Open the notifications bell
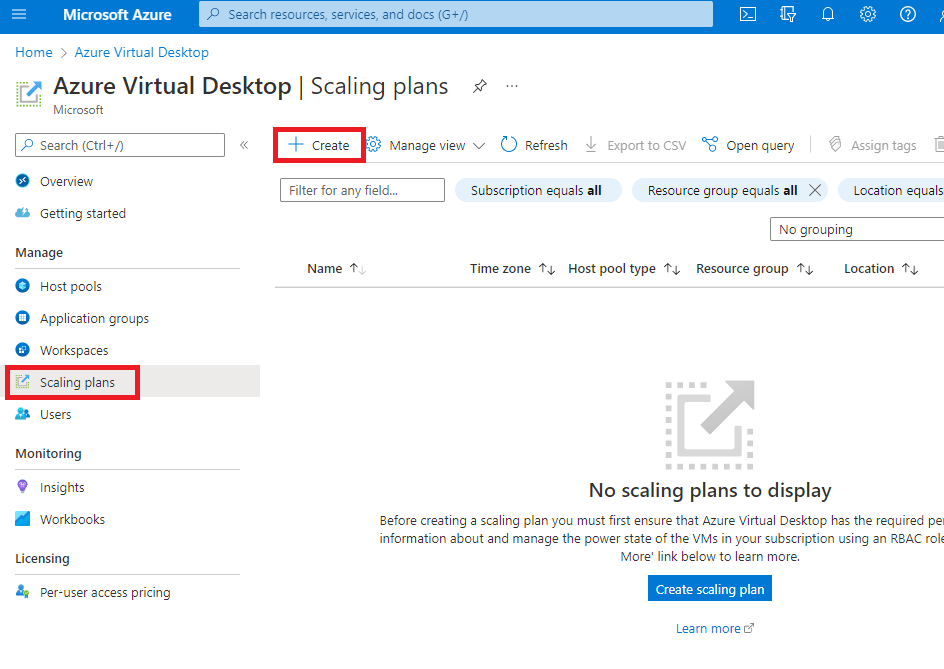 828,15
